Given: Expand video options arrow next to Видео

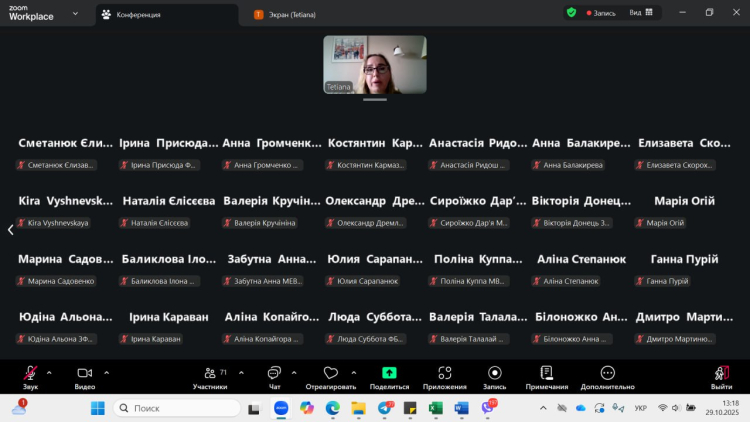Looking at the screenshot, I should pyautogui.click(x=107, y=372).
